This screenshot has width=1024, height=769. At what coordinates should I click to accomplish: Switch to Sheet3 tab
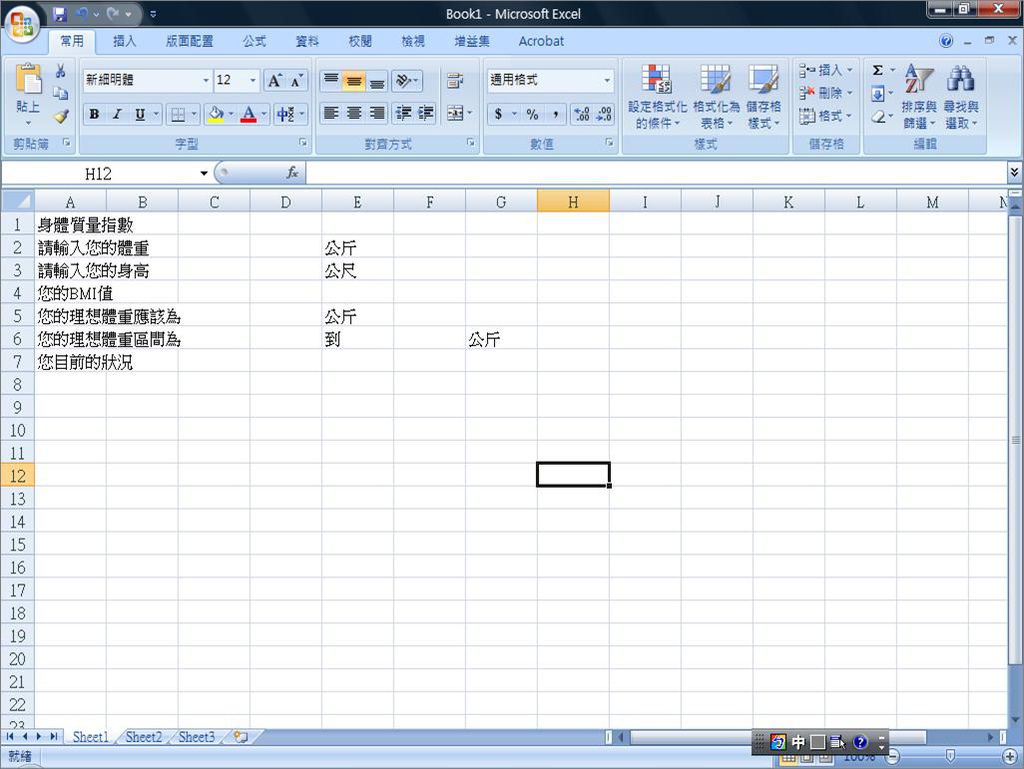click(196, 737)
